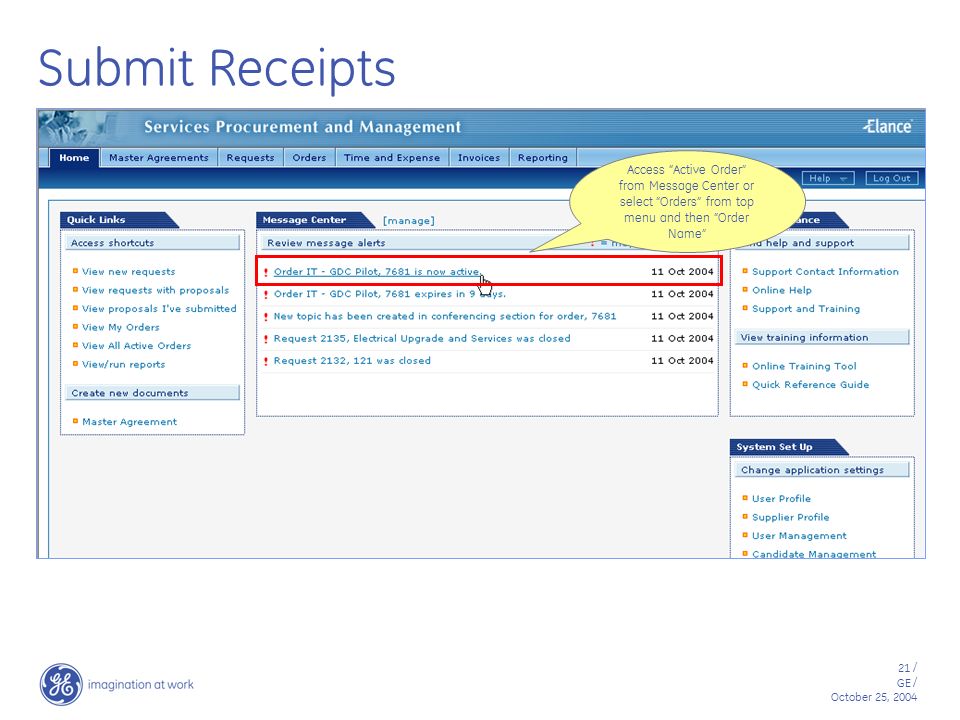Click alert icon beside Request 2135 message
Screen dimensions: 960x720
point(266,339)
